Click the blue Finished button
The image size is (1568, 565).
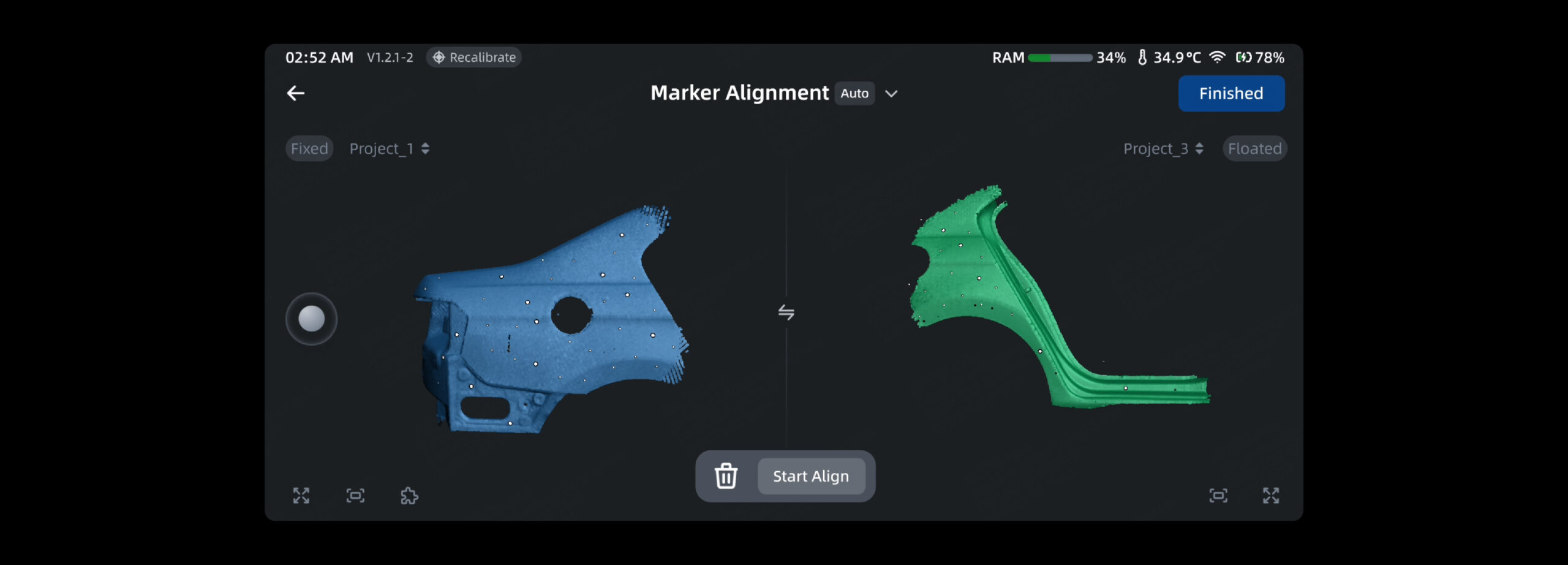pos(1231,94)
